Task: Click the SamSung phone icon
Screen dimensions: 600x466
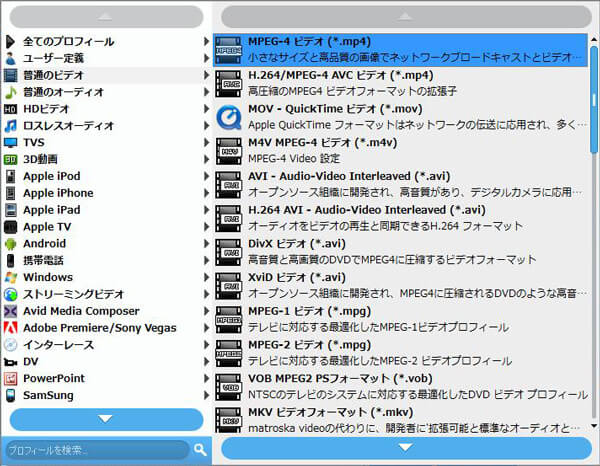Action: pyautogui.click(x=10, y=395)
